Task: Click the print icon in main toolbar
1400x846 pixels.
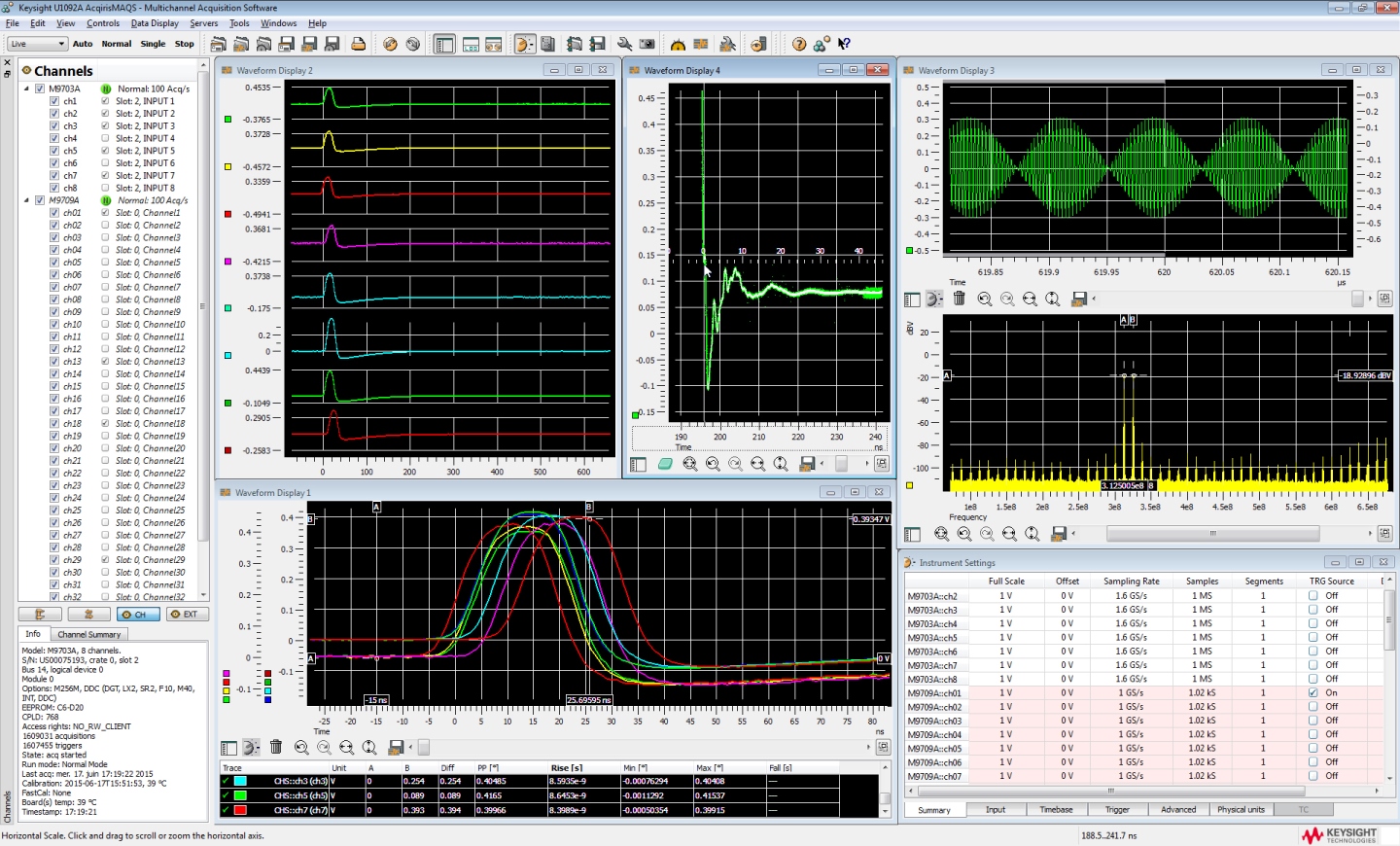Action: pyautogui.click(x=359, y=44)
